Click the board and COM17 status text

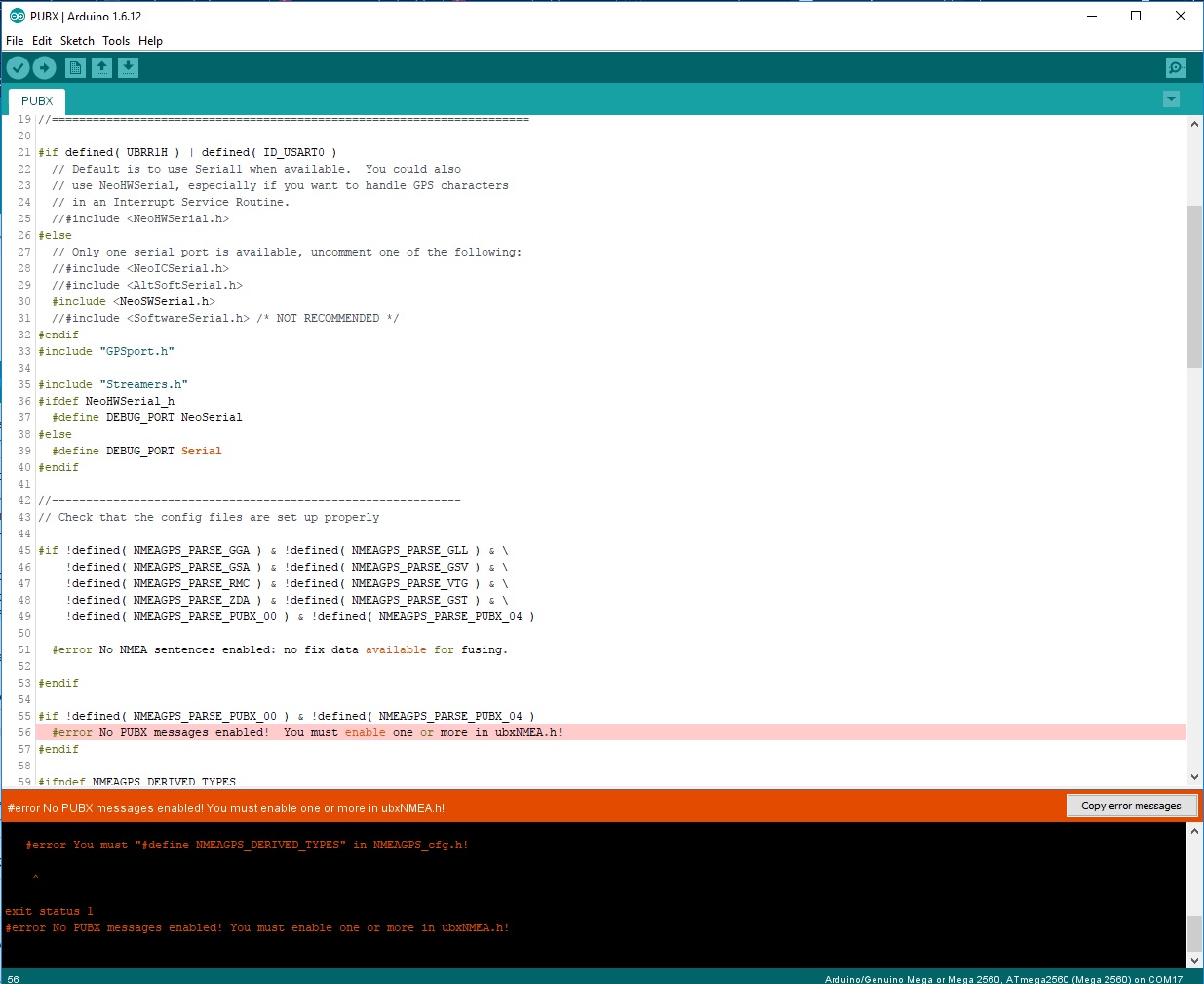(1003, 978)
